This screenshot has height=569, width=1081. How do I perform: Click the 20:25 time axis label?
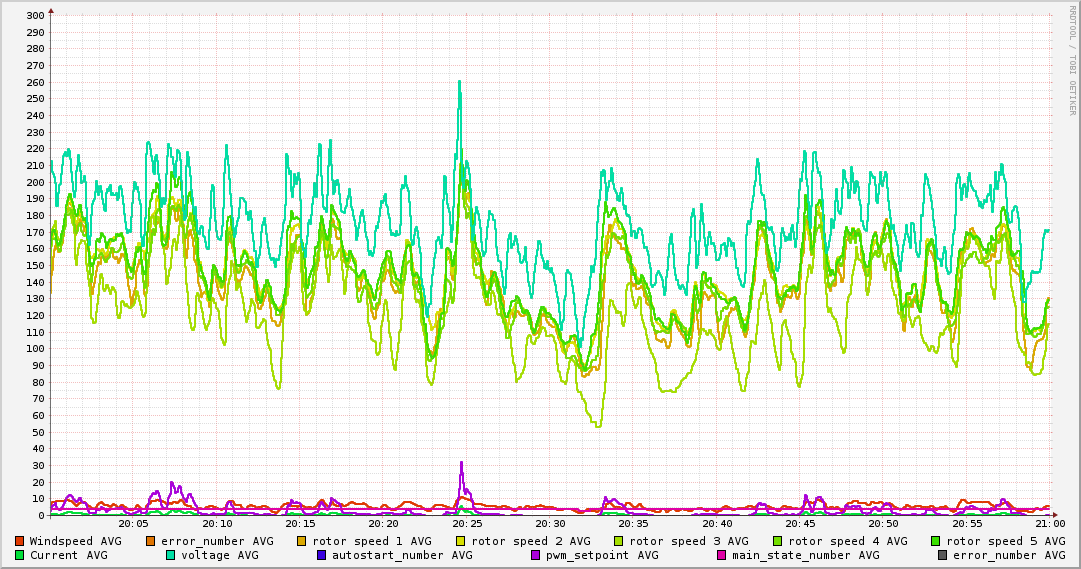pos(467,524)
